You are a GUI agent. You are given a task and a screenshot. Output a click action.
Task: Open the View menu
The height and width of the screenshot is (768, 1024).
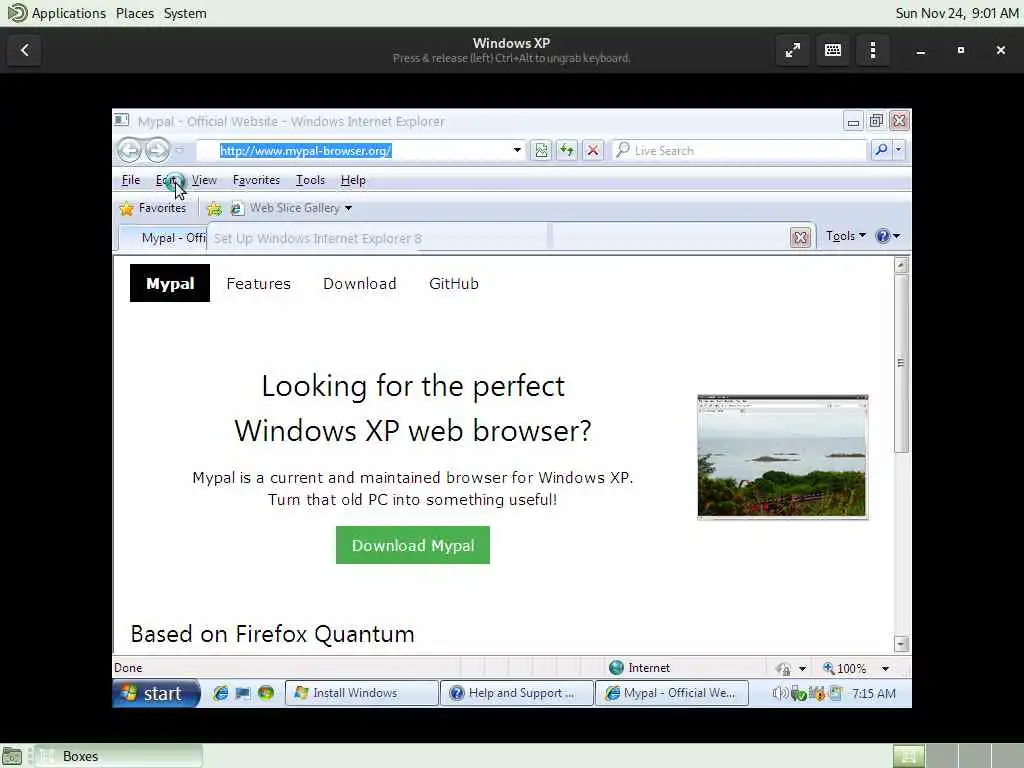[x=204, y=180]
